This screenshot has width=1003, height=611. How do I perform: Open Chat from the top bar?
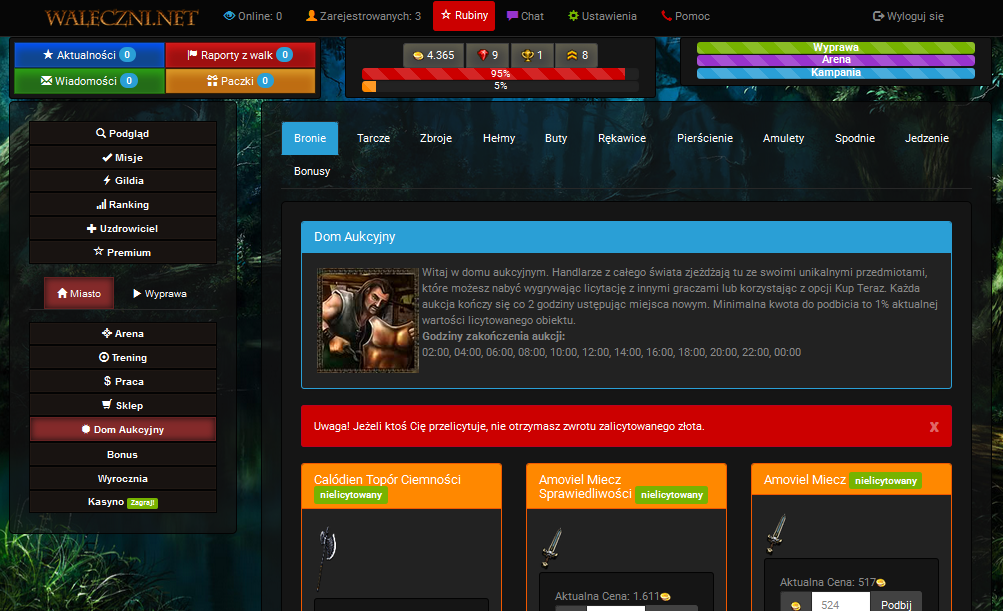[525, 16]
